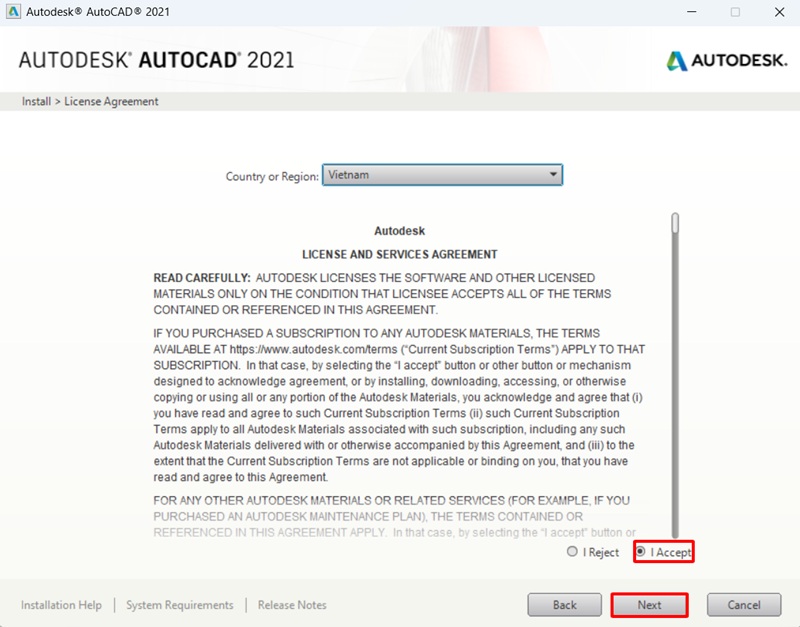View System Requirements
Image resolution: width=800 pixels, height=627 pixels.
(180, 605)
